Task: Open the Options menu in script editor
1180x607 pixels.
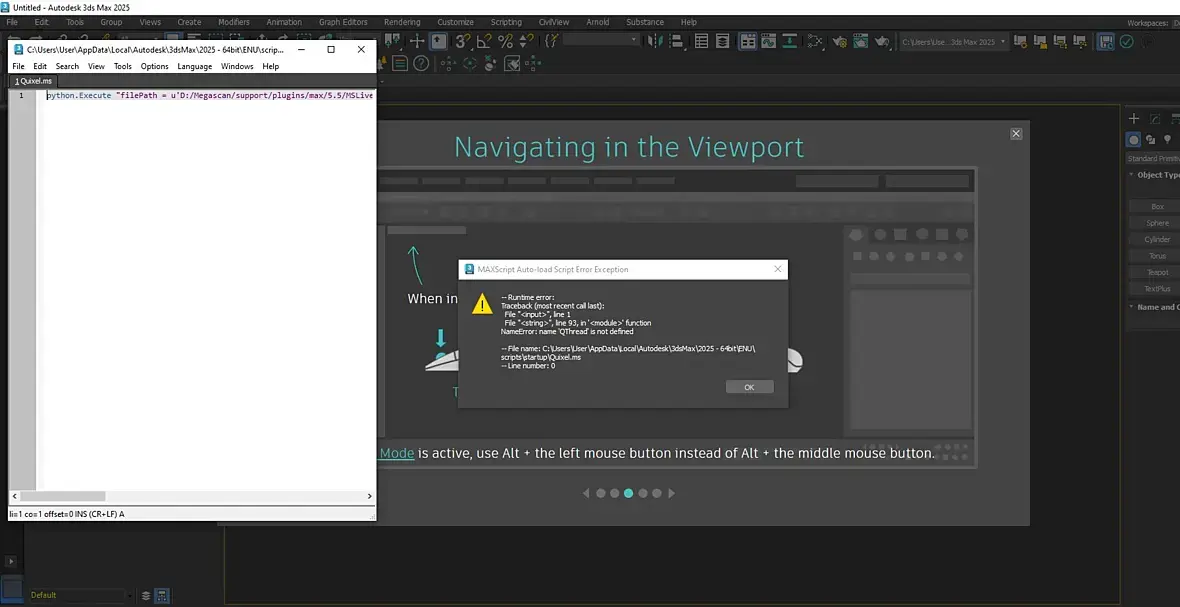Action: 154,66
